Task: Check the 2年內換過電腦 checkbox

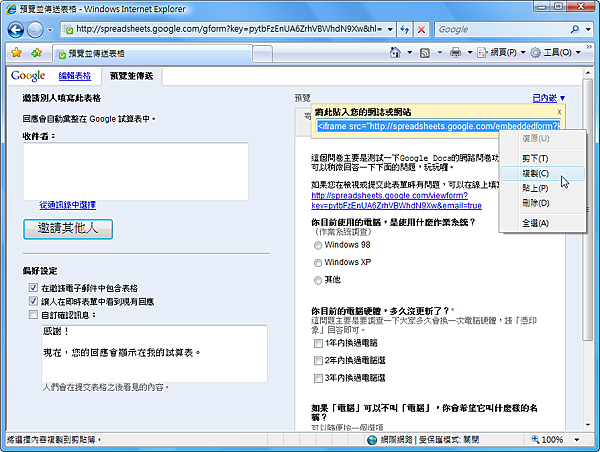Action: [x=318, y=361]
